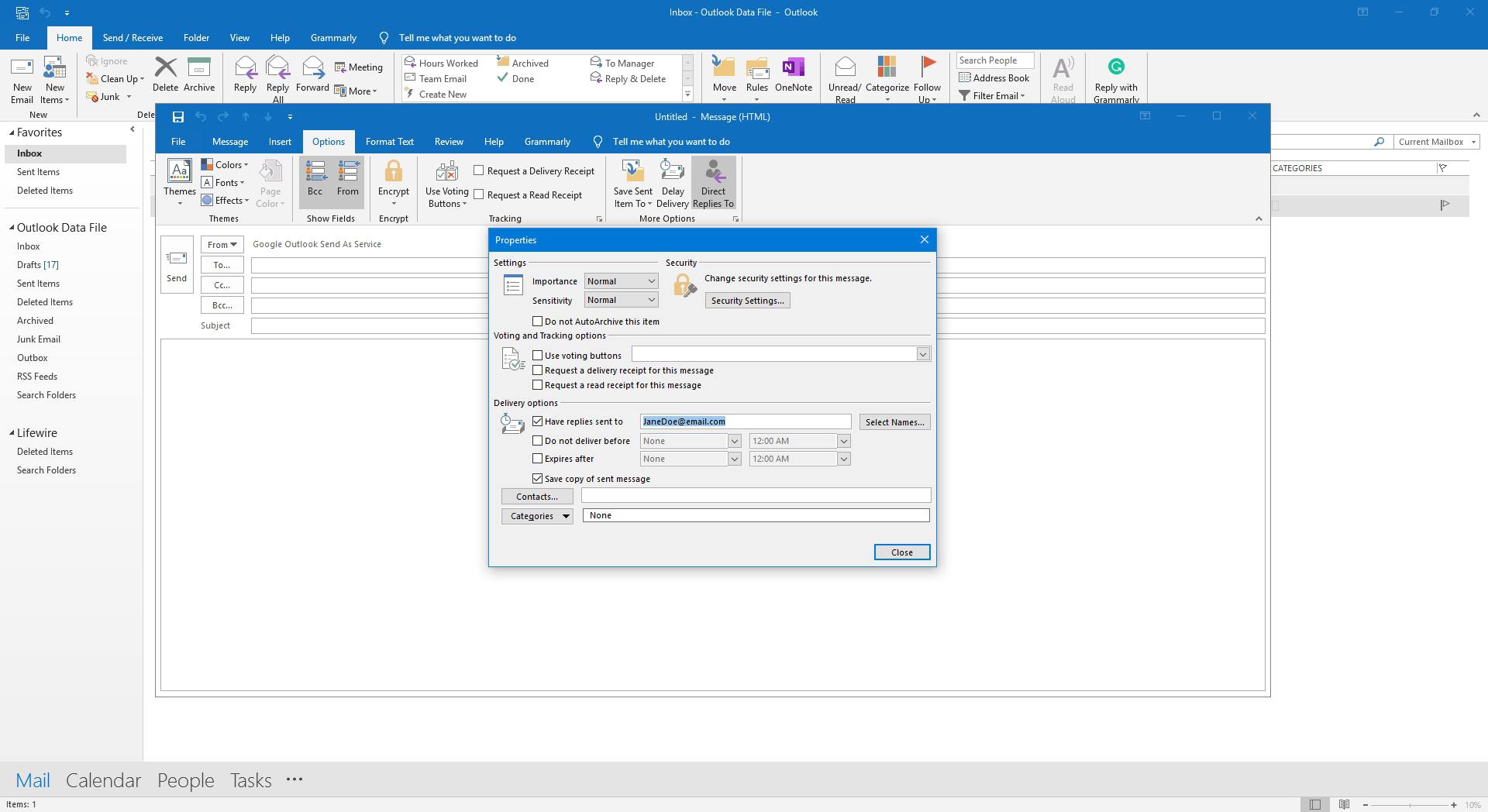Click the Forward icon in the main ribbon
1488x812 pixels.
tap(312, 67)
